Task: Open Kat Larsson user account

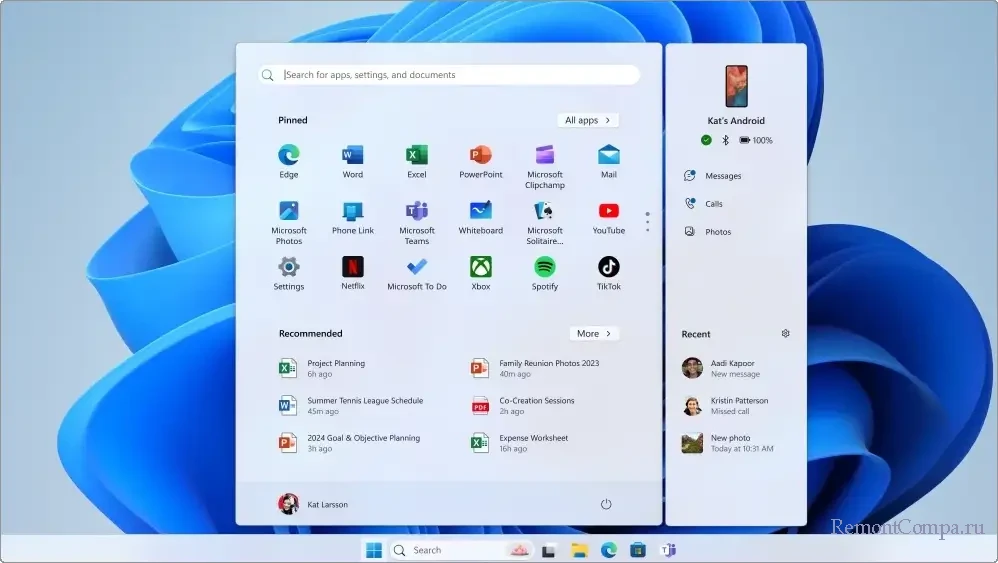Action: point(314,504)
